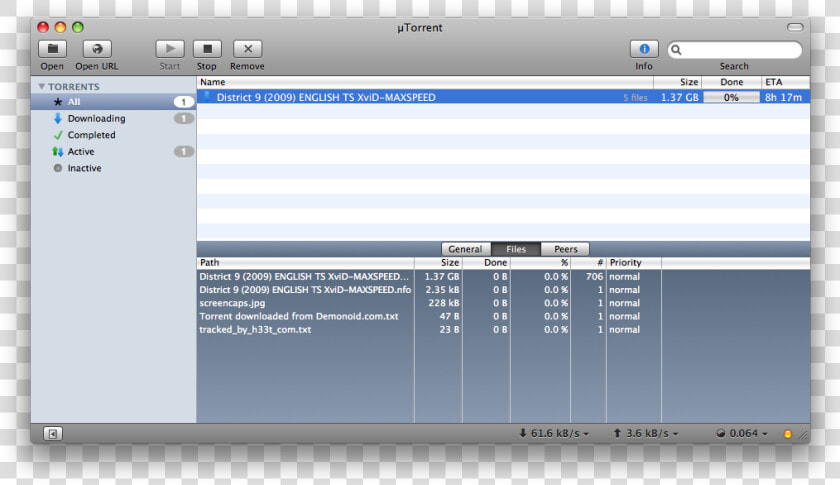Viewport: 840px width, 485px height.
Task: Stop the selected torrent
Action: click(207, 49)
